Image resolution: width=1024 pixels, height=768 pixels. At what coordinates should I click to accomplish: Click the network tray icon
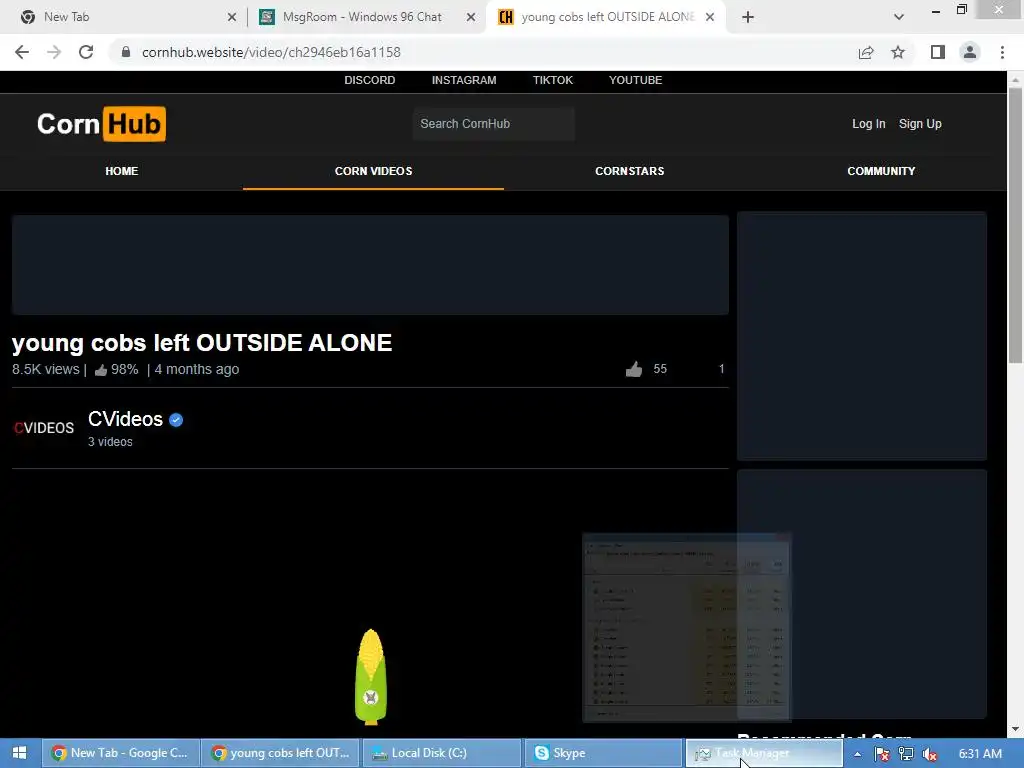906,754
